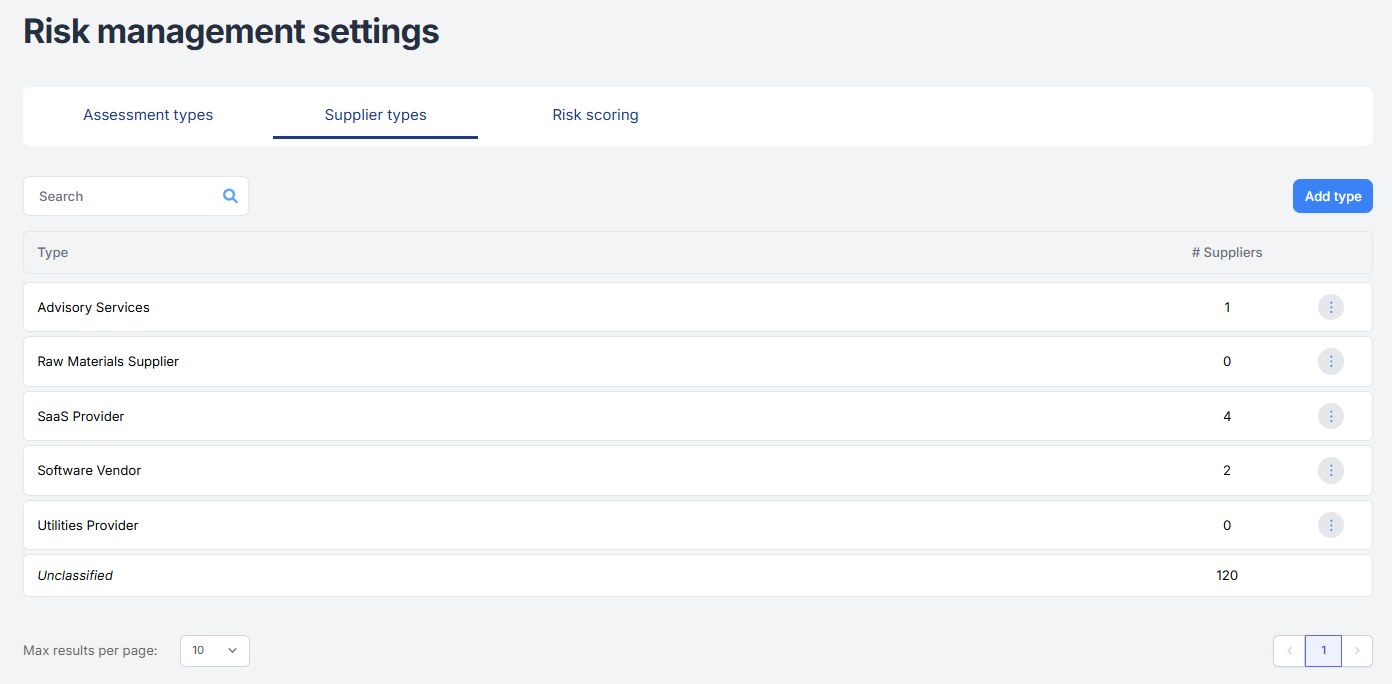Click the search magnifier icon

[230, 196]
